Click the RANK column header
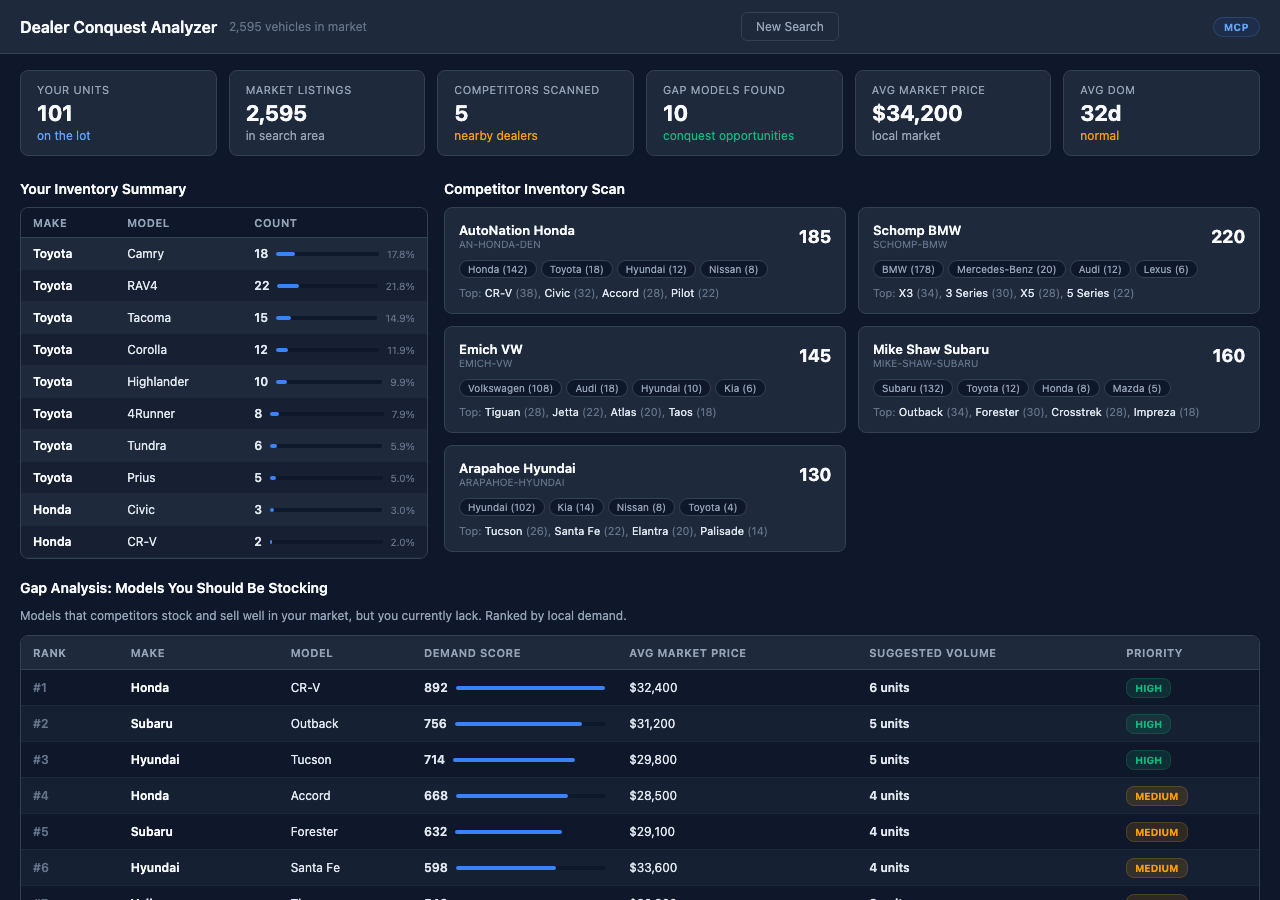The image size is (1280, 900). pos(49,653)
